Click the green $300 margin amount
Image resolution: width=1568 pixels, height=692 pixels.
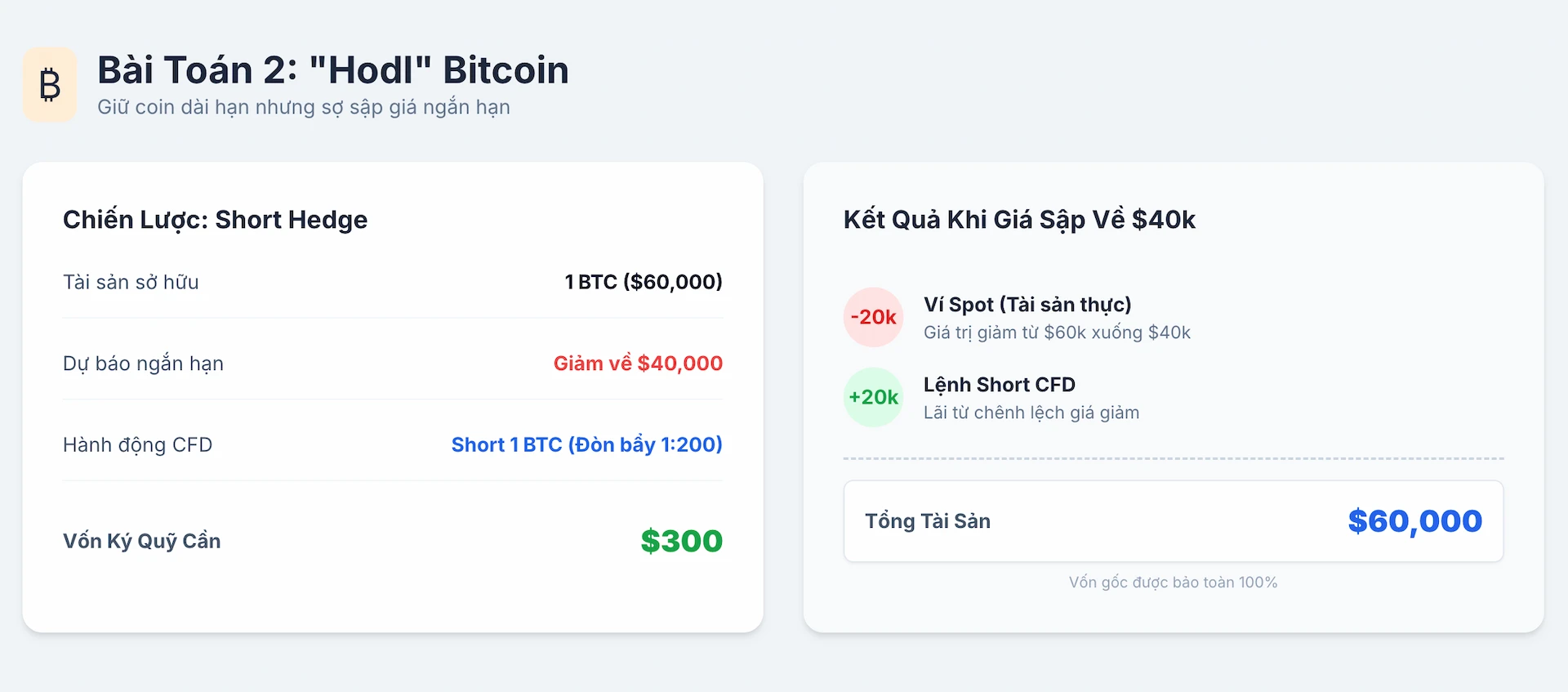(x=681, y=541)
